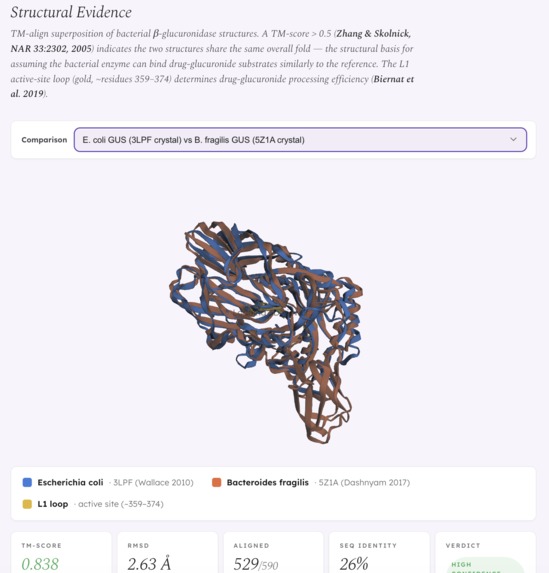Click the 5Z1A (Dashnyam 2017) reference text
Viewport: 549px width, 573px height.
364,482
